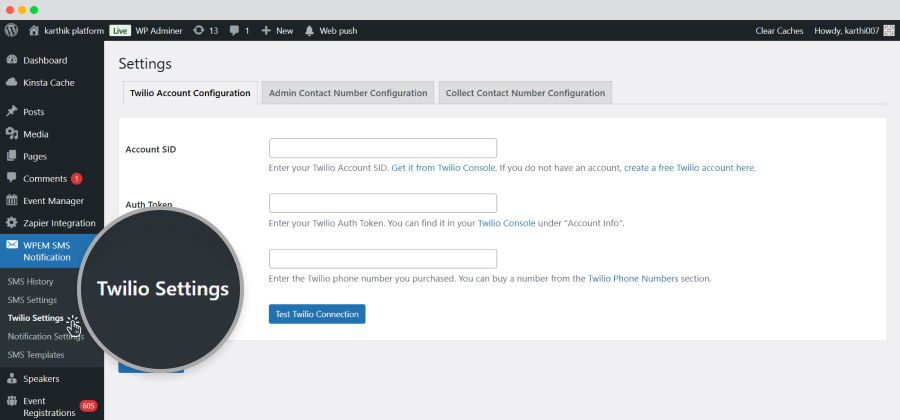Open the karthik platform home icon
Viewport: 900px width, 420px height.
(34, 30)
